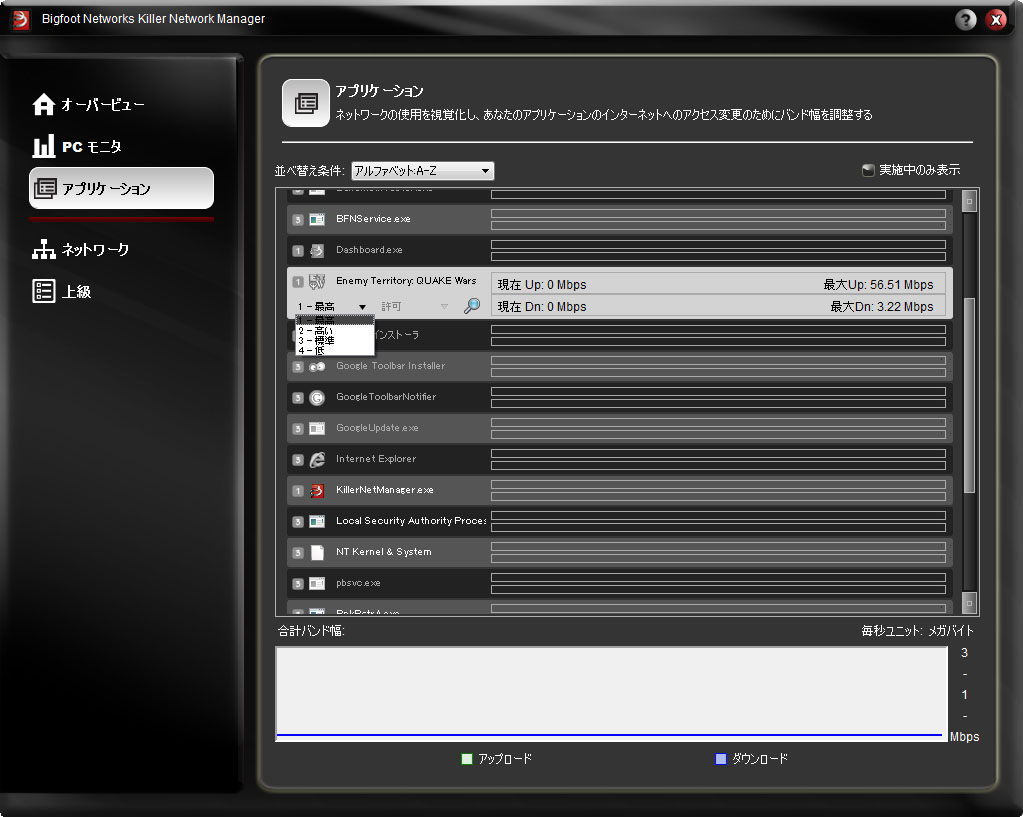Switch to the PC モニタ page
Image resolution: width=1023 pixels, height=817 pixels.
click(77, 146)
